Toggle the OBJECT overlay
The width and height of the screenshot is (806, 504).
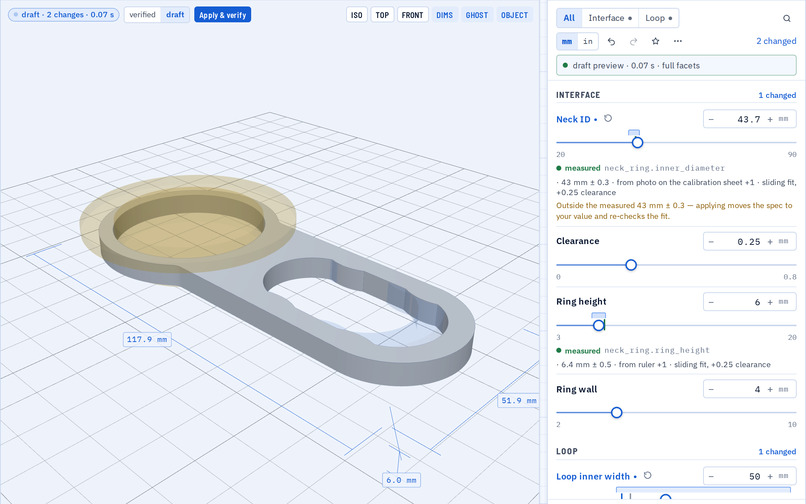point(515,15)
